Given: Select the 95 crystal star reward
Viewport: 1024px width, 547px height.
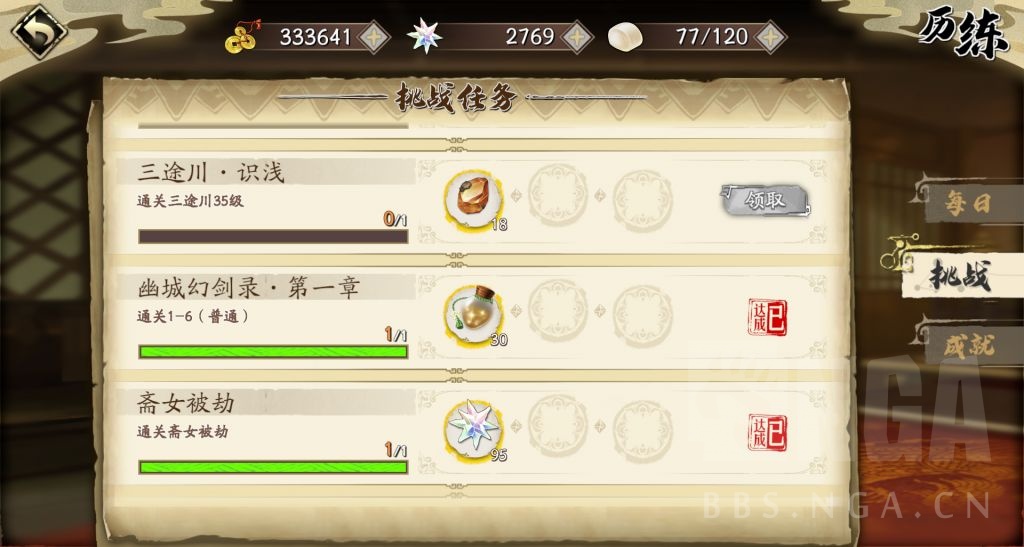Looking at the screenshot, I should point(474,430).
